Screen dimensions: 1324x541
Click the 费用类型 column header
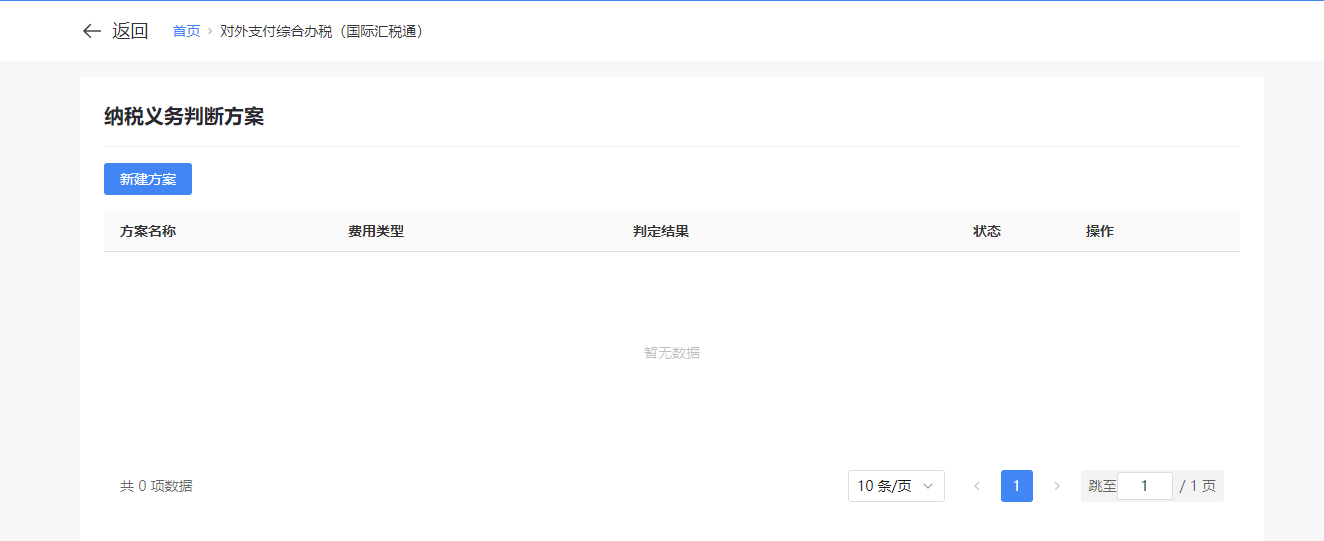click(376, 231)
